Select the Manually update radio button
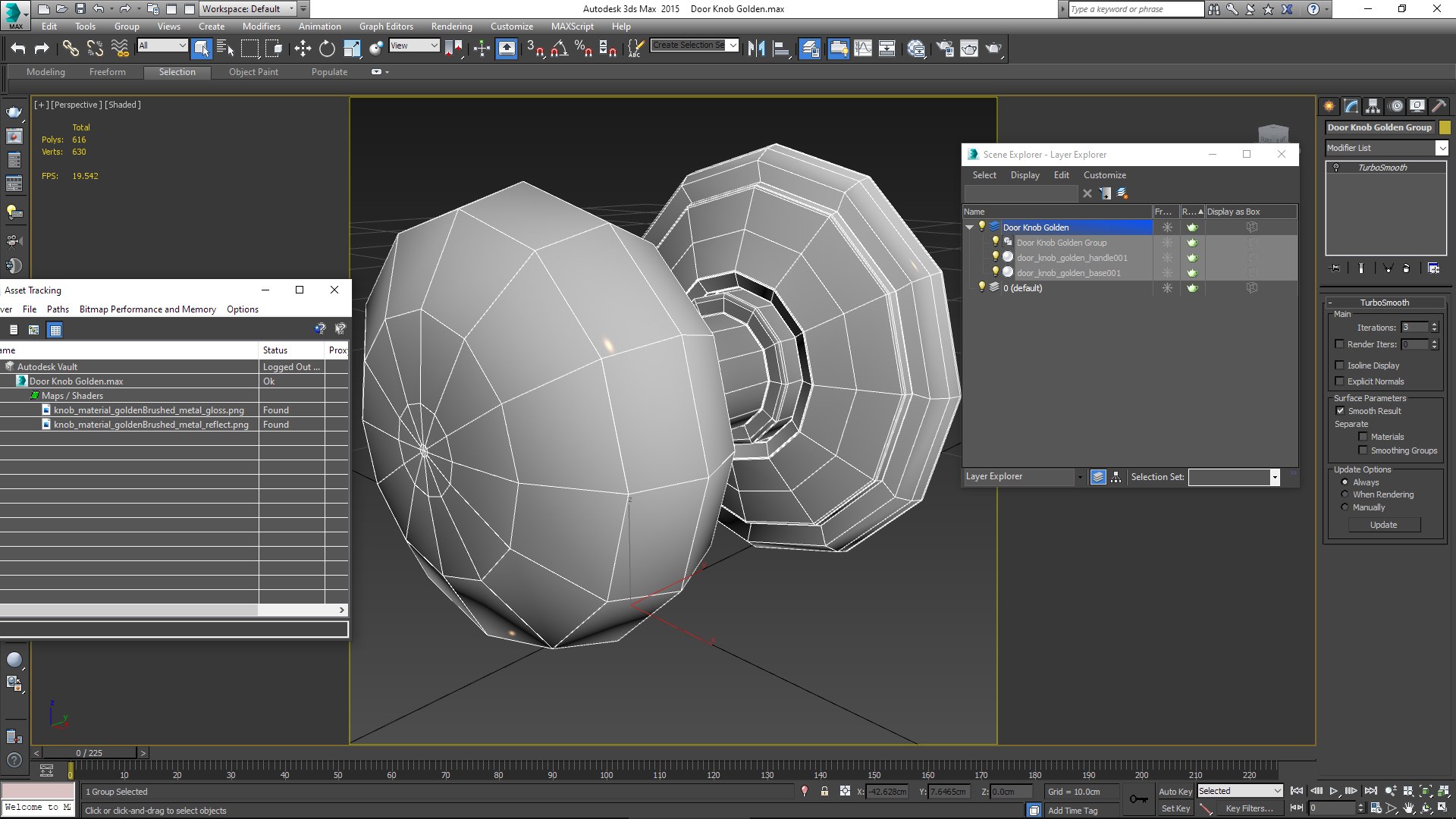 click(x=1345, y=507)
